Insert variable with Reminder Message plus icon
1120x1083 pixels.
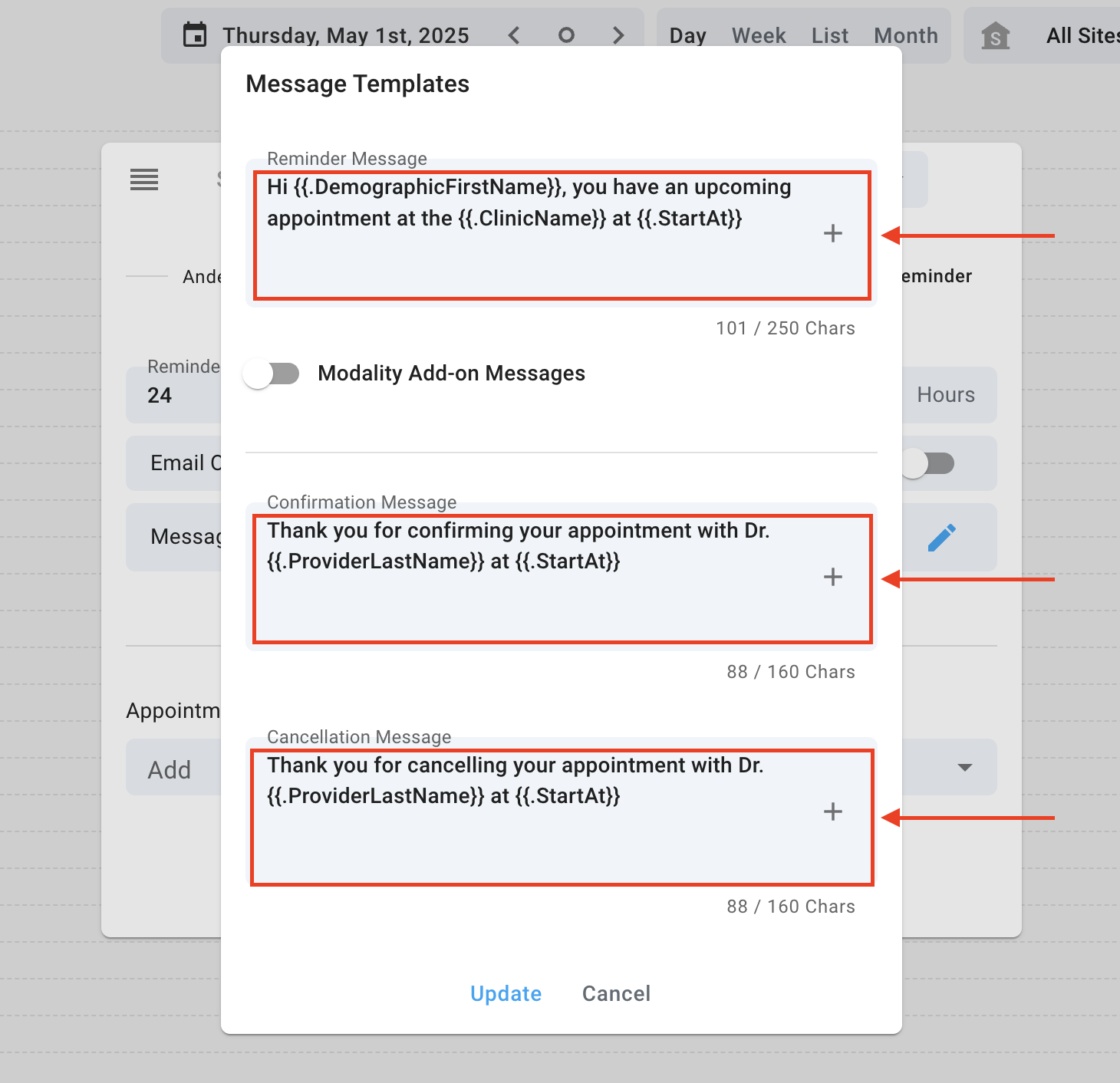tap(833, 234)
